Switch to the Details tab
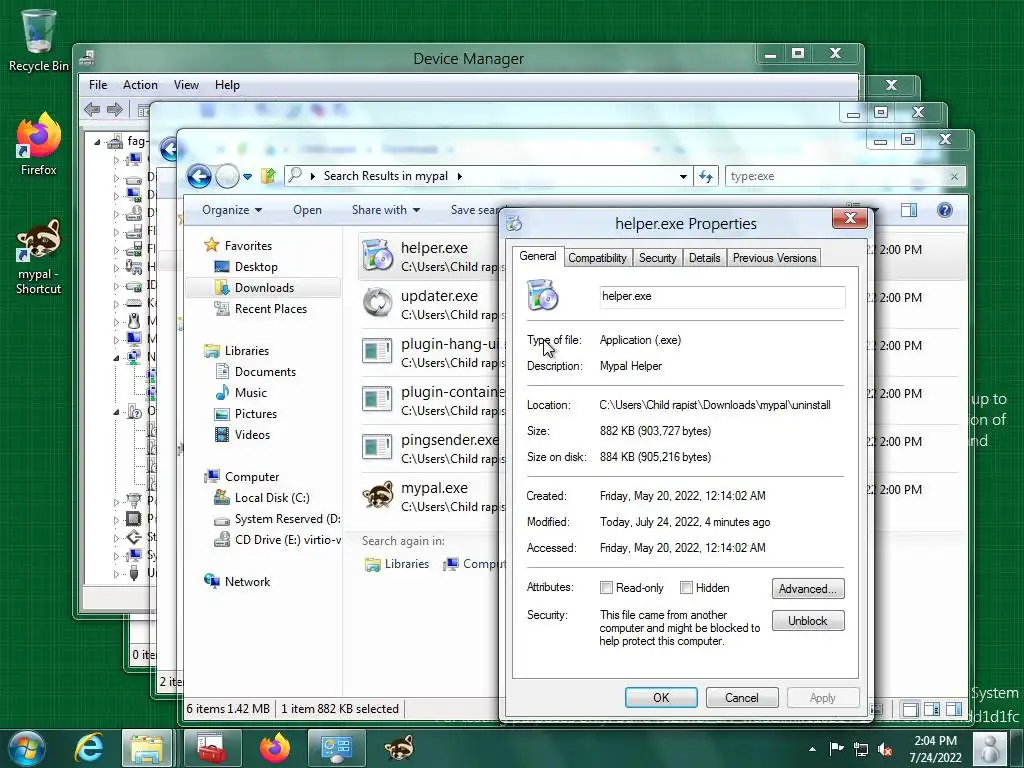1024x768 pixels. click(705, 258)
